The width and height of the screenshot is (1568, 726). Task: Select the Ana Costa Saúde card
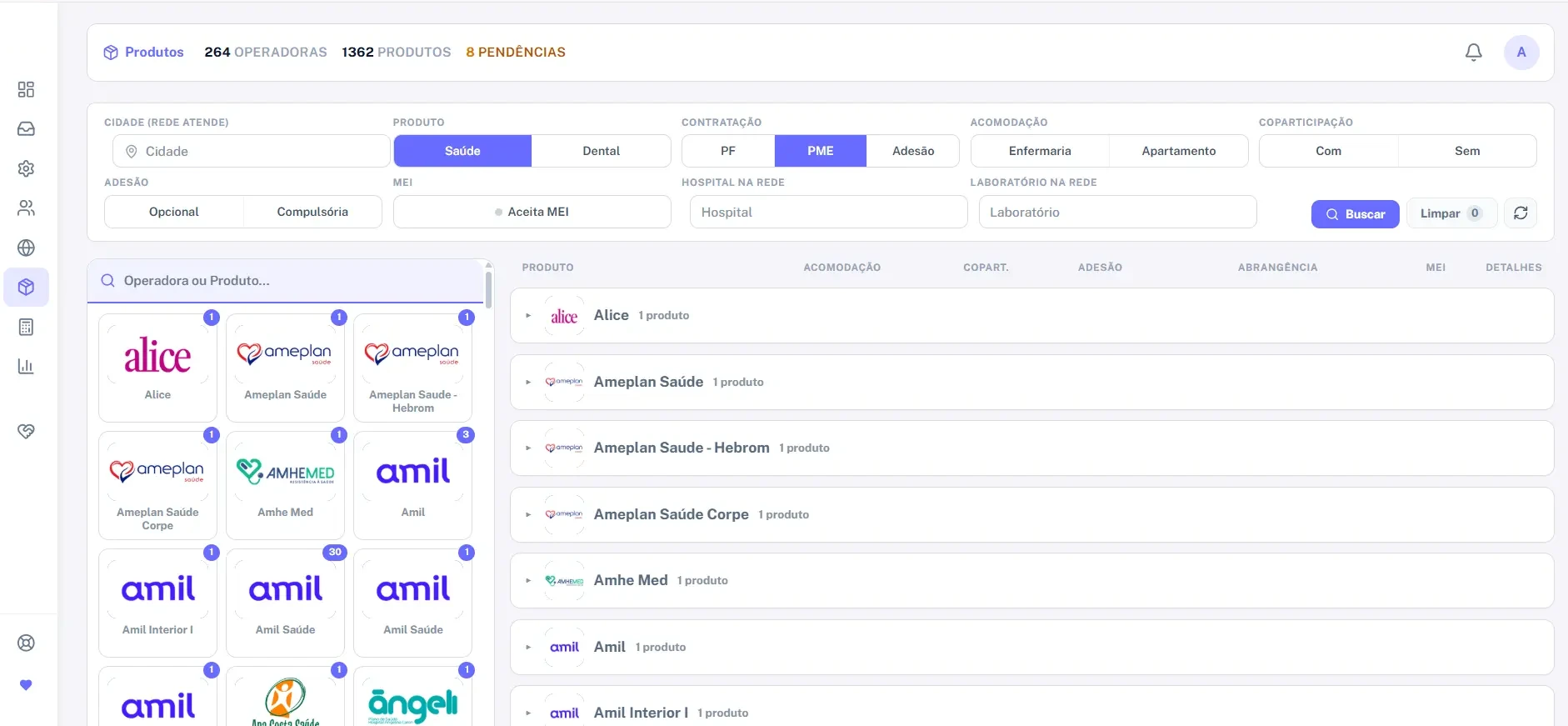coord(285,697)
